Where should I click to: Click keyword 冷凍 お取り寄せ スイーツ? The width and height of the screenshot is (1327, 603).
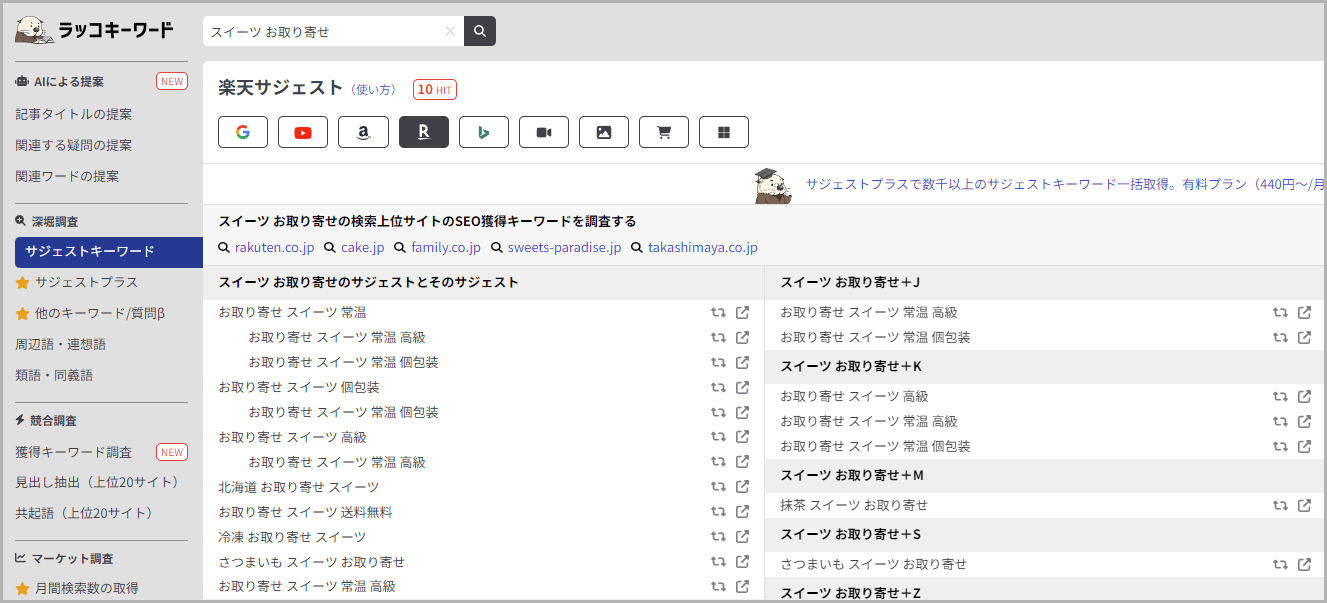coord(292,537)
